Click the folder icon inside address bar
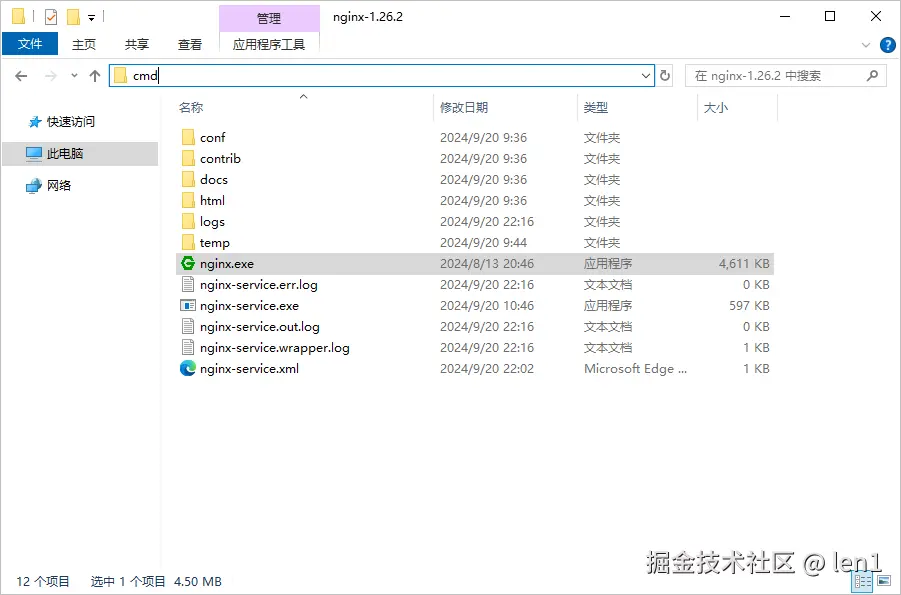The width and height of the screenshot is (901, 595). point(120,75)
